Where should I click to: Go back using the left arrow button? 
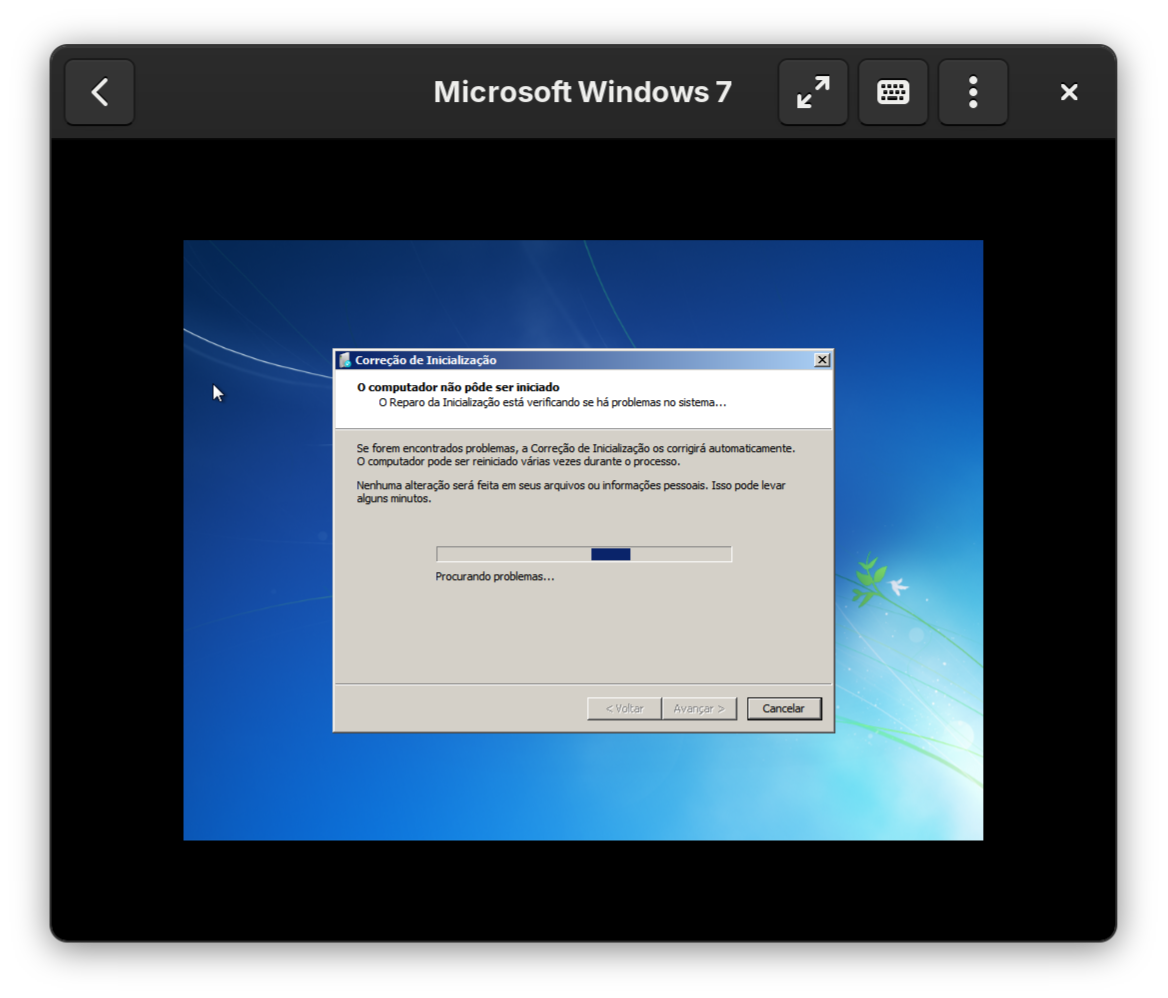pos(100,92)
